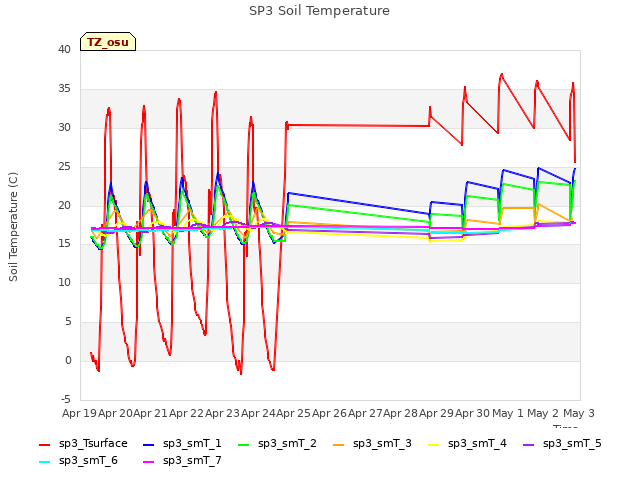
Task: Click the 35 y-axis tick label
Action: tap(64, 89)
